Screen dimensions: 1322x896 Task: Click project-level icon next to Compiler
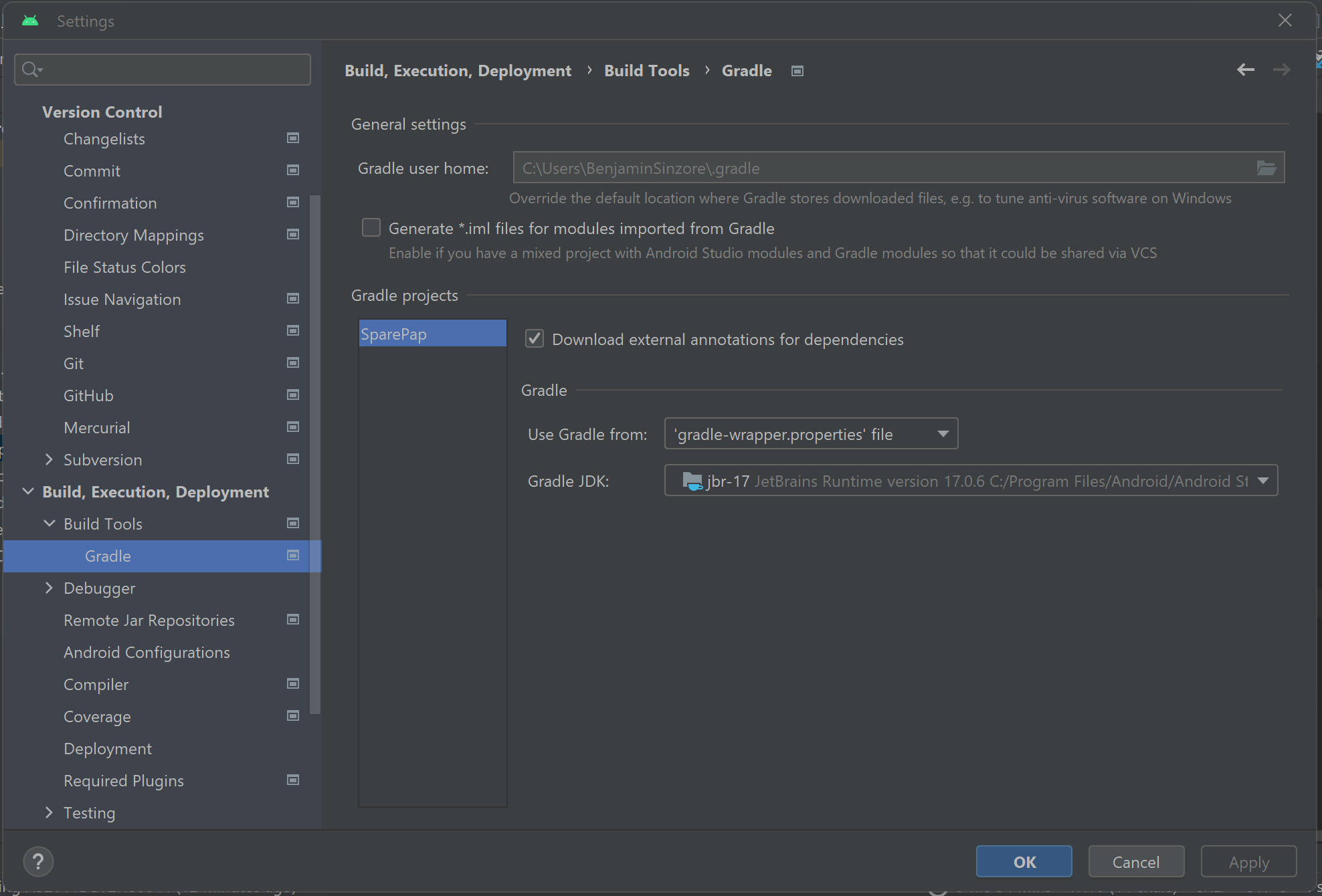pyautogui.click(x=292, y=684)
